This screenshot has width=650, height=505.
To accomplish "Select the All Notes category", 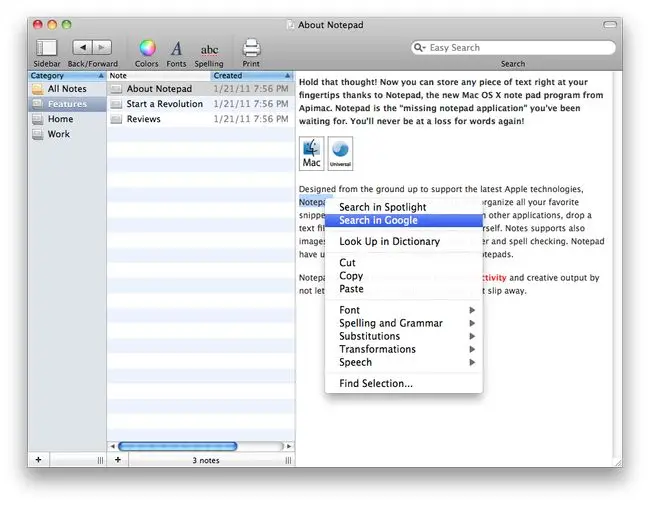I will (67, 89).
